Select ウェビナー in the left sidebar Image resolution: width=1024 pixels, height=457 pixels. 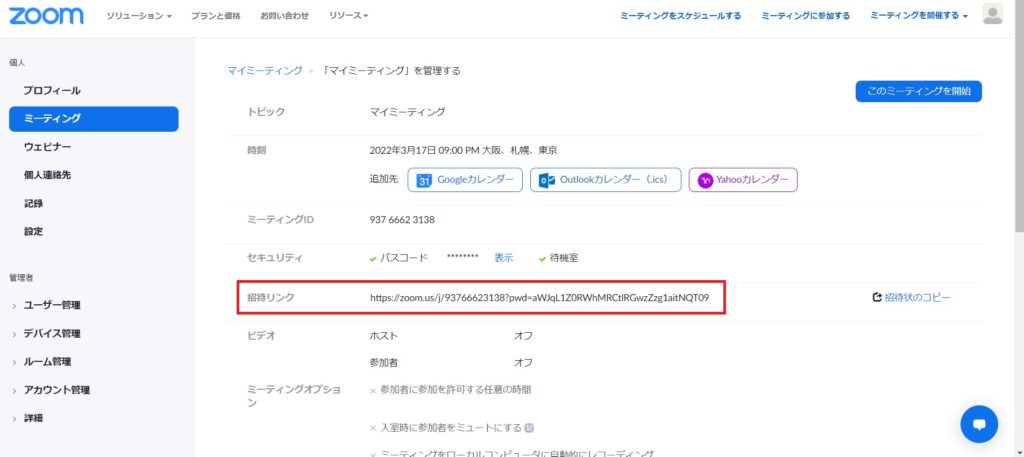(47, 147)
